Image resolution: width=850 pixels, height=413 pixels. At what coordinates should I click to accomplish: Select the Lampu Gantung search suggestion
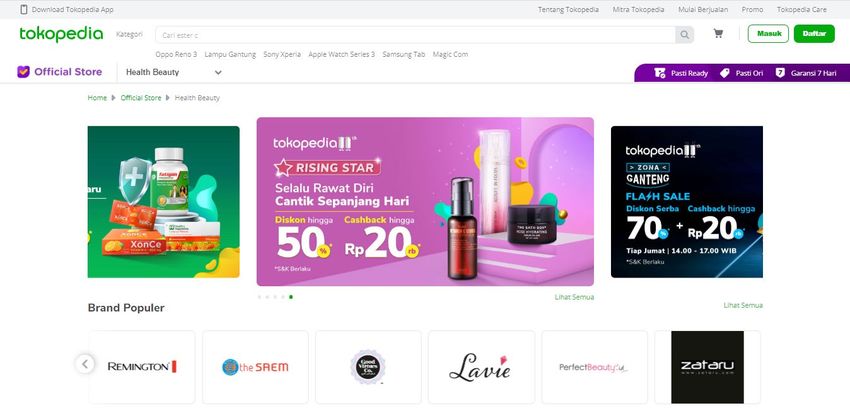coord(230,54)
